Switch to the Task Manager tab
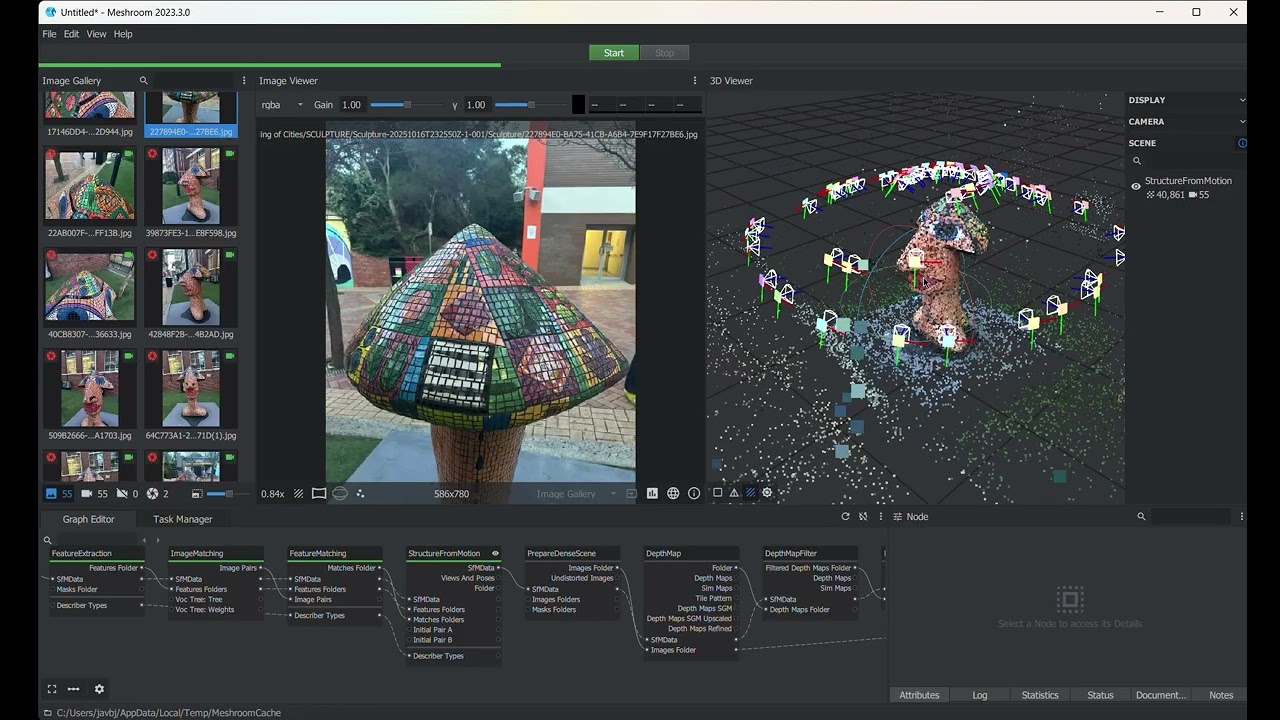This screenshot has height=720, width=1280. pyautogui.click(x=182, y=519)
